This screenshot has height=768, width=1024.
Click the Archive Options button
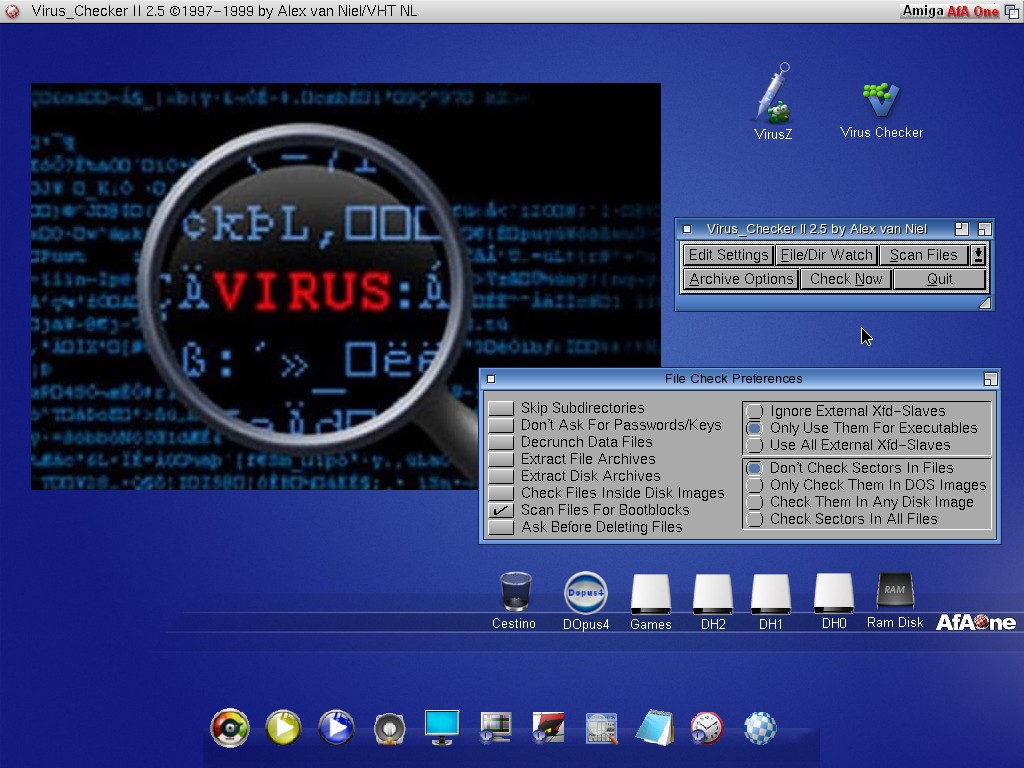click(x=741, y=279)
